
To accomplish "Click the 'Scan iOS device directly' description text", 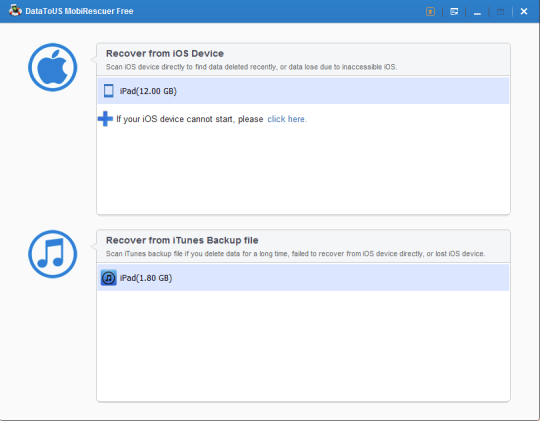I will (x=251, y=67).
